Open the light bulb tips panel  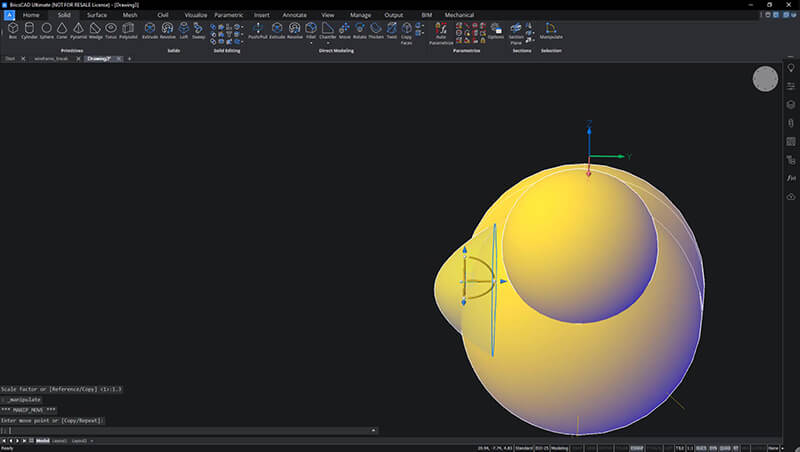(791, 68)
